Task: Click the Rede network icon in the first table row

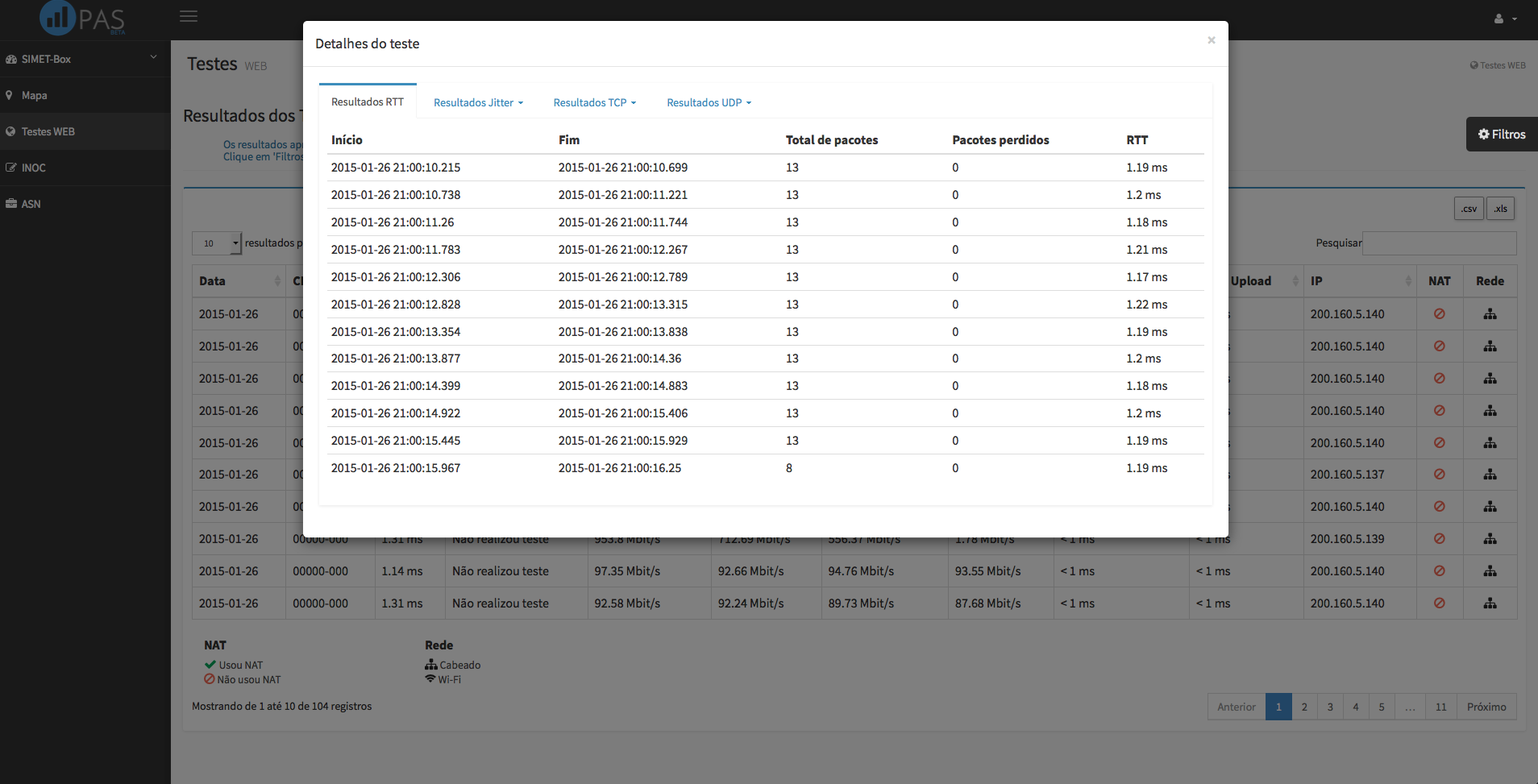Action: point(1490,314)
